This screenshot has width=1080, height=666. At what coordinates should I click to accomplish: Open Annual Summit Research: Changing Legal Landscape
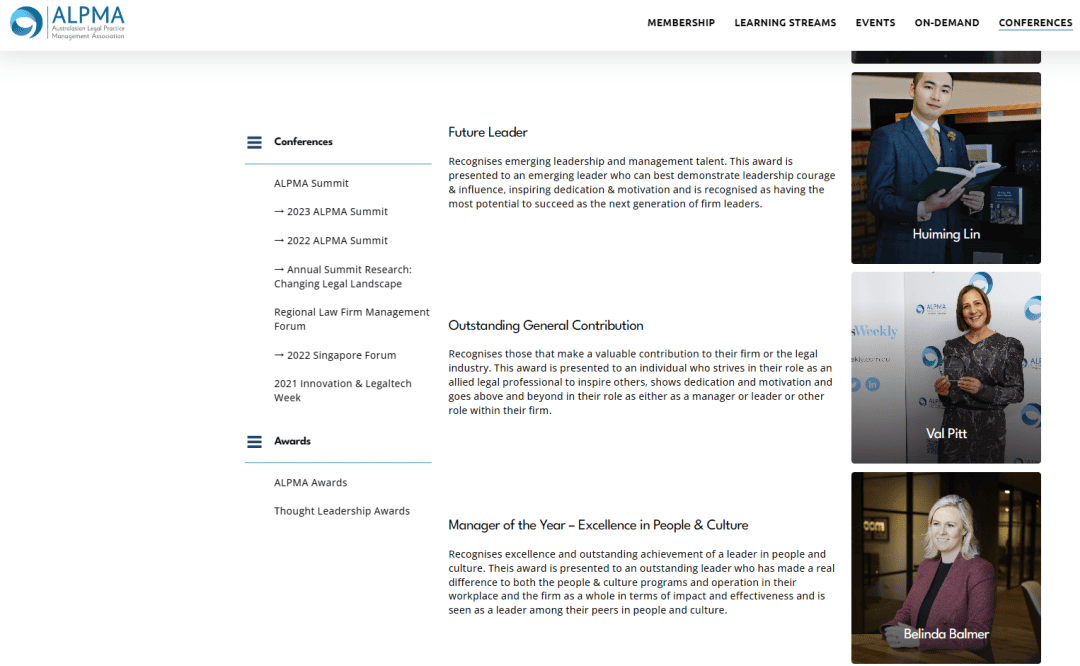[x=342, y=277]
